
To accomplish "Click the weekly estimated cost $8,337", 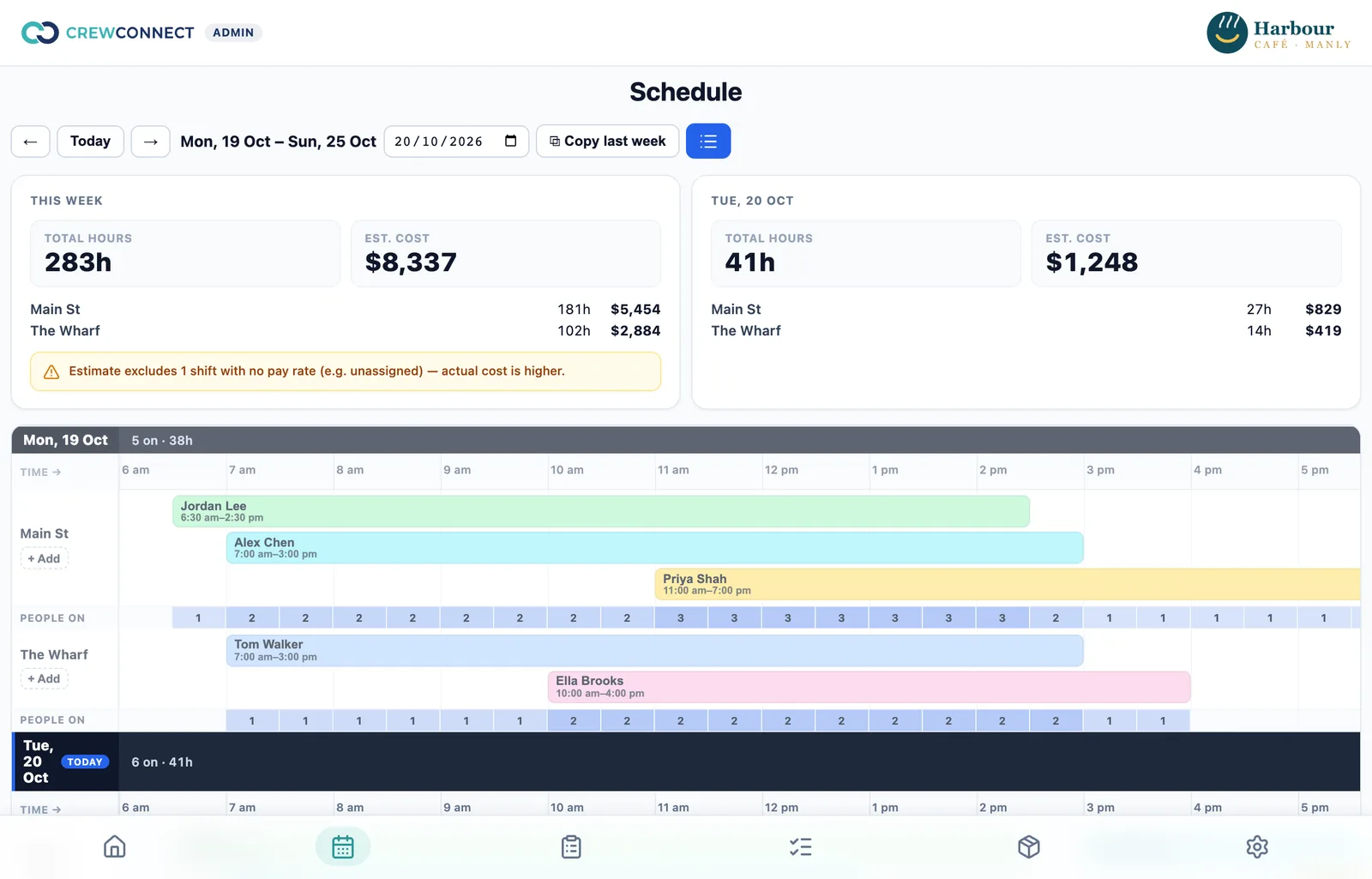I will [x=411, y=262].
